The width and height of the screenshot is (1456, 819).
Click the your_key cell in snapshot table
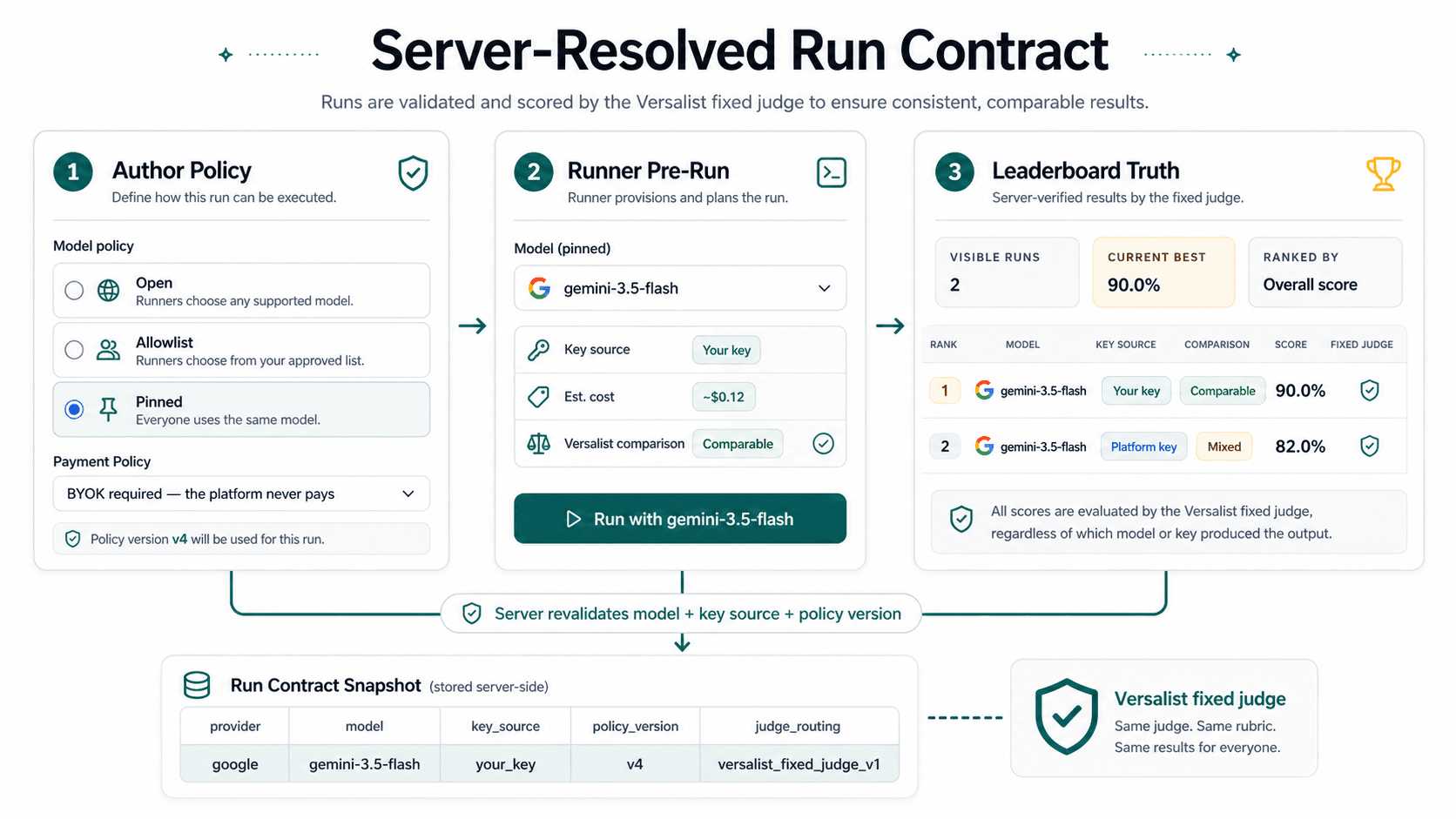[x=505, y=764]
